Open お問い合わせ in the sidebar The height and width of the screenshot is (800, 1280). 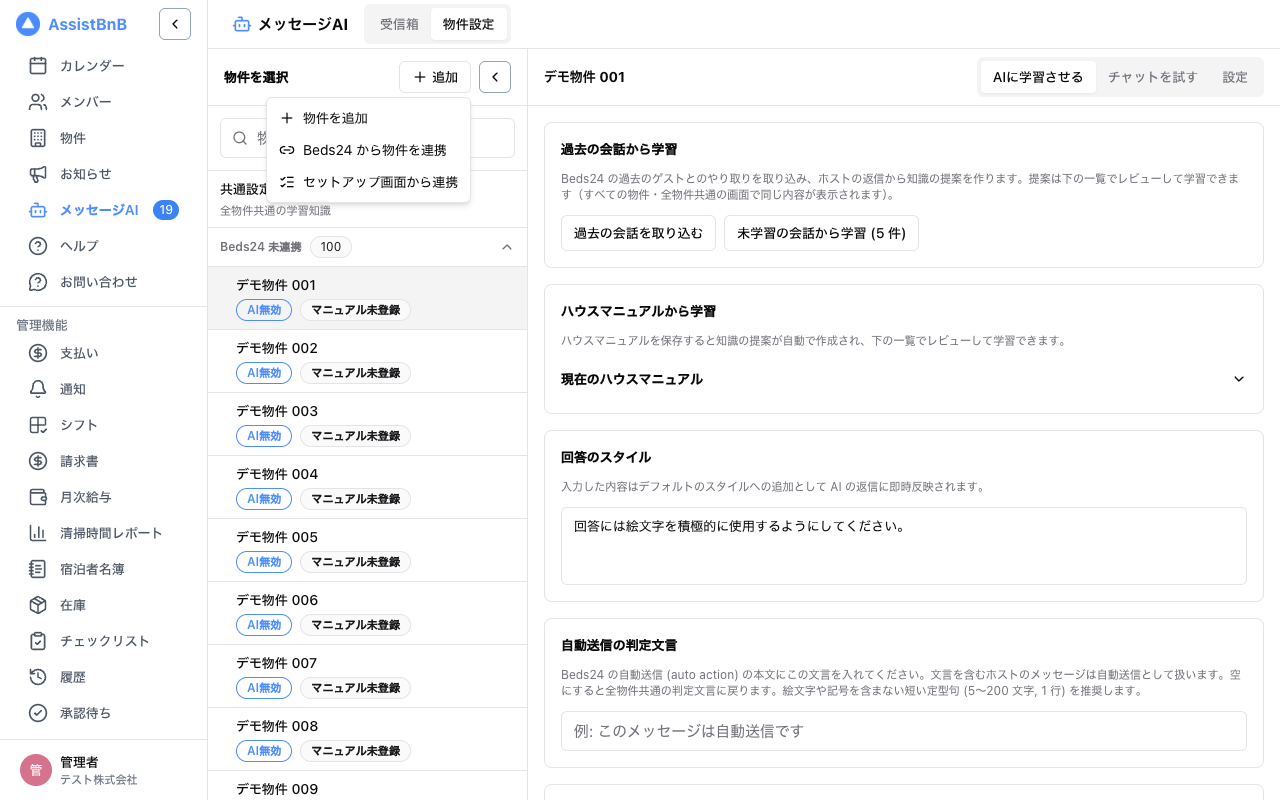click(x=104, y=282)
